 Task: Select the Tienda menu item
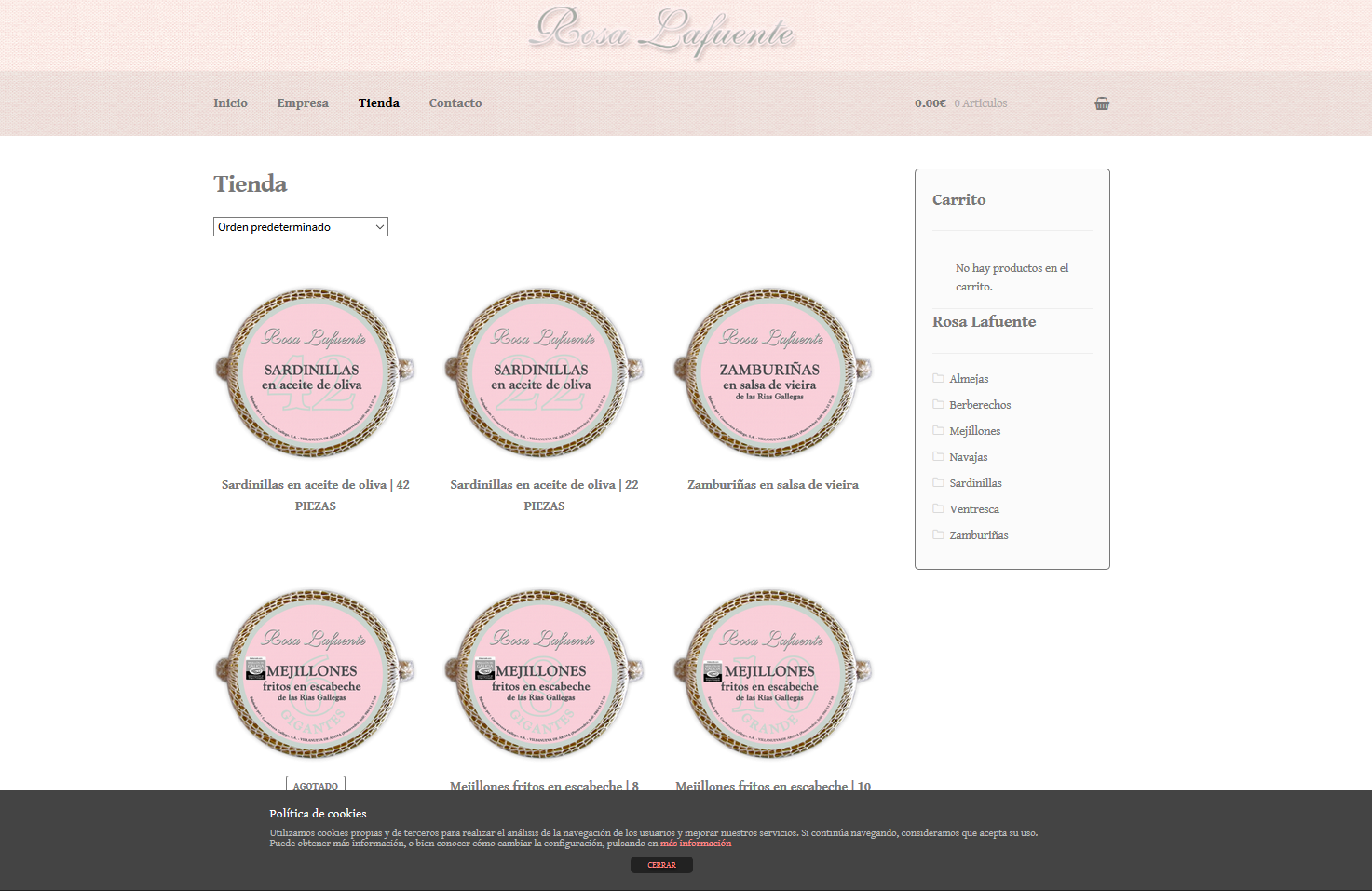click(x=379, y=103)
